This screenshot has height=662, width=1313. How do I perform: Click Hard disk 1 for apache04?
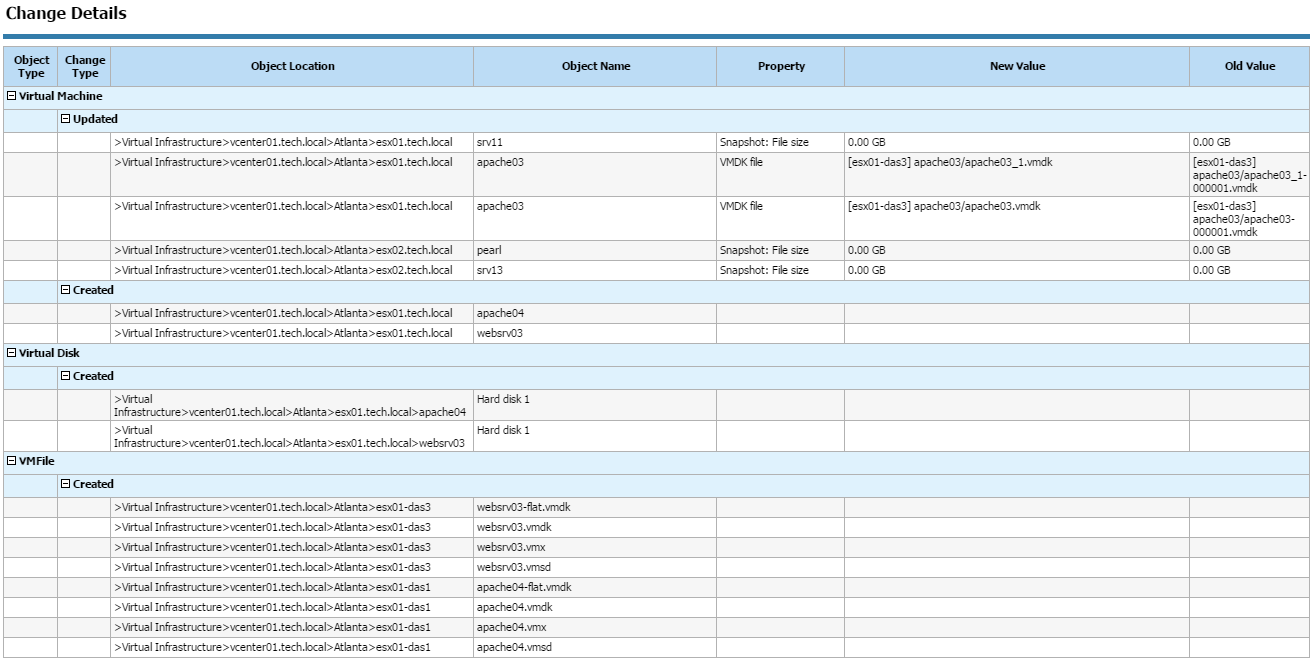[x=595, y=406]
